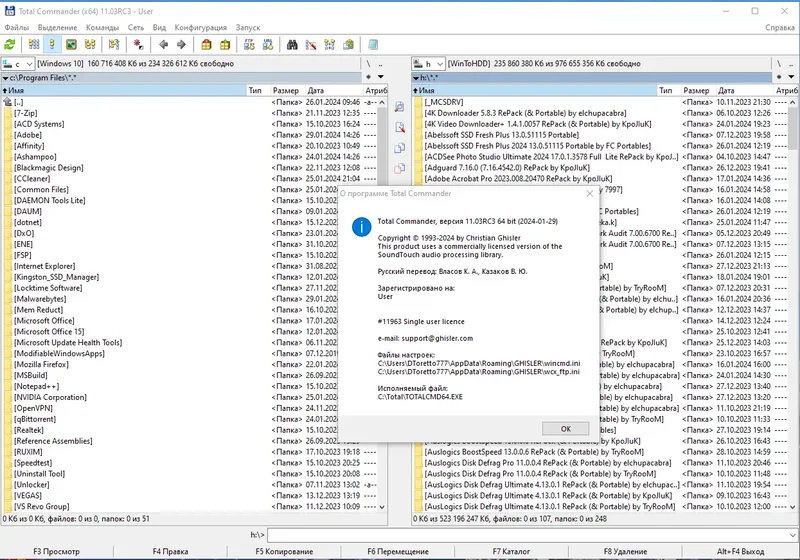Click the View icon in the middle vertical bar
Image resolution: width=800 pixels, height=560 pixels.
[399, 107]
